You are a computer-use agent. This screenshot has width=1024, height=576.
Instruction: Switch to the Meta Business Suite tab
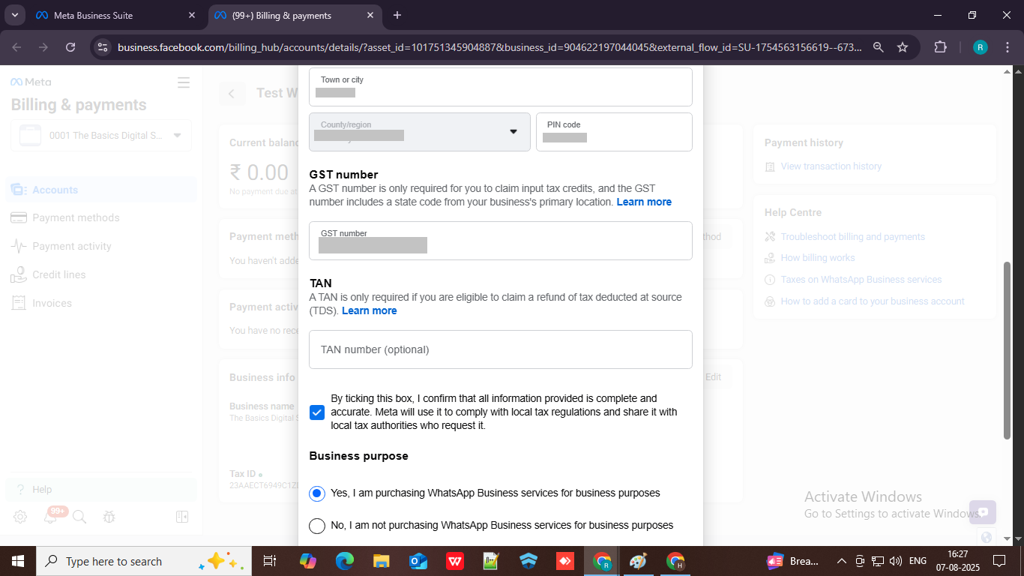(x=116, y=15)
